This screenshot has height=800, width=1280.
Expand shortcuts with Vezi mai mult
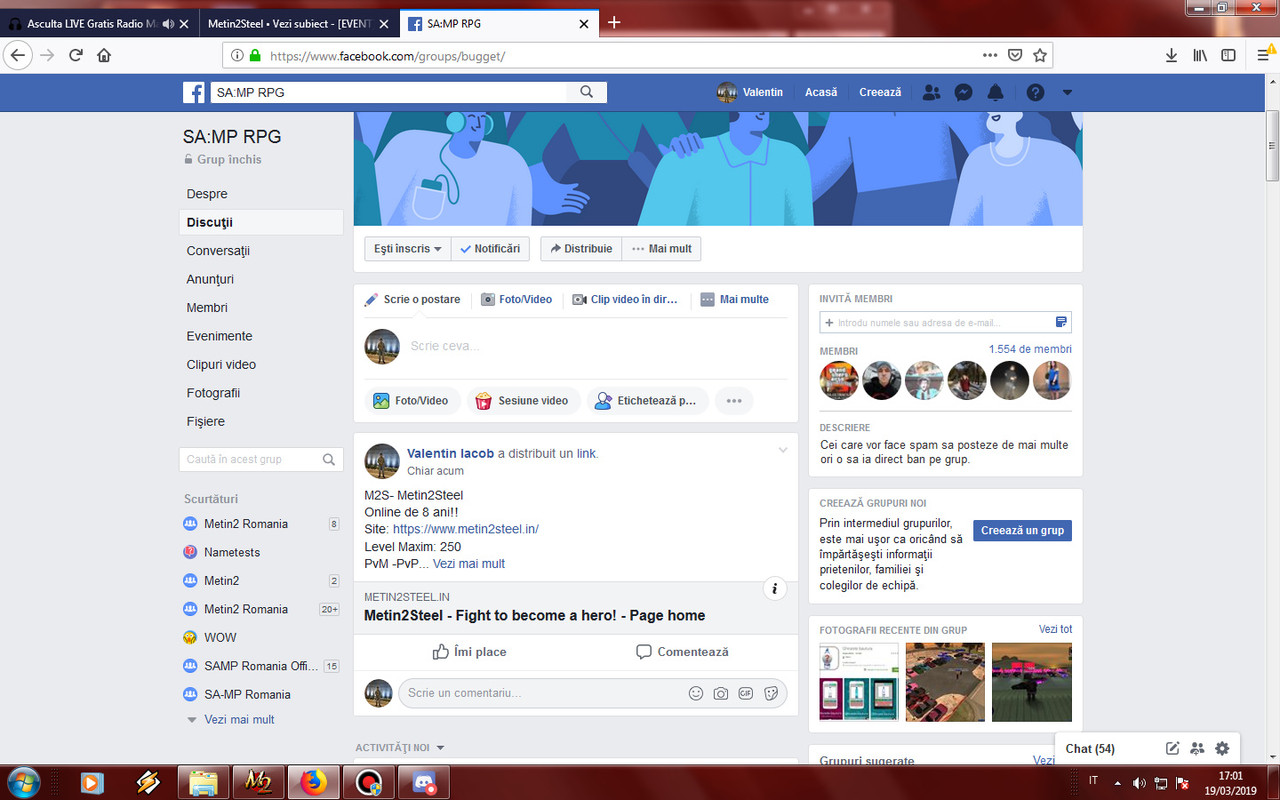coord(239,720)
